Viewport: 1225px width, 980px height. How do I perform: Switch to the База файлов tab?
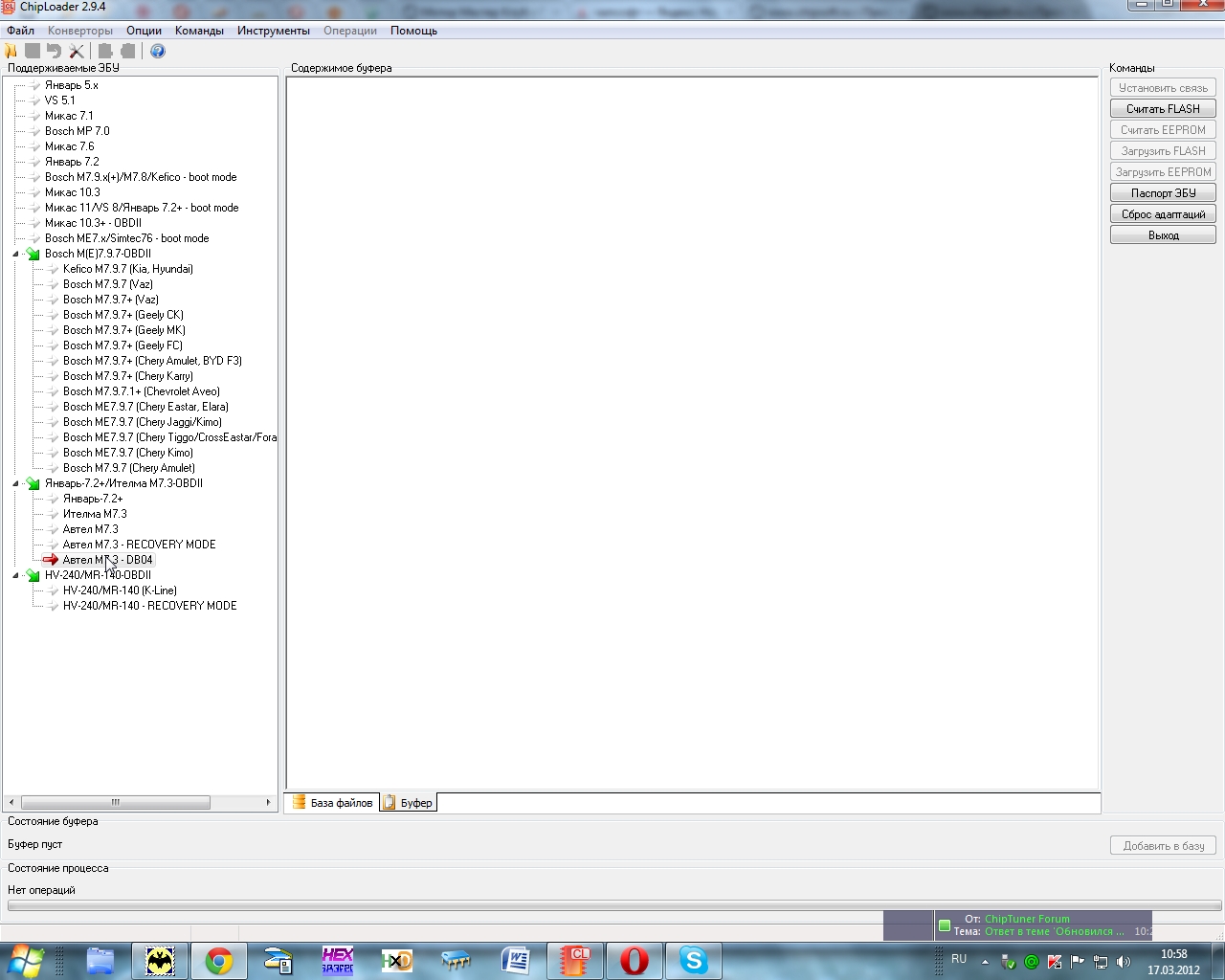(x=332, y=803)
